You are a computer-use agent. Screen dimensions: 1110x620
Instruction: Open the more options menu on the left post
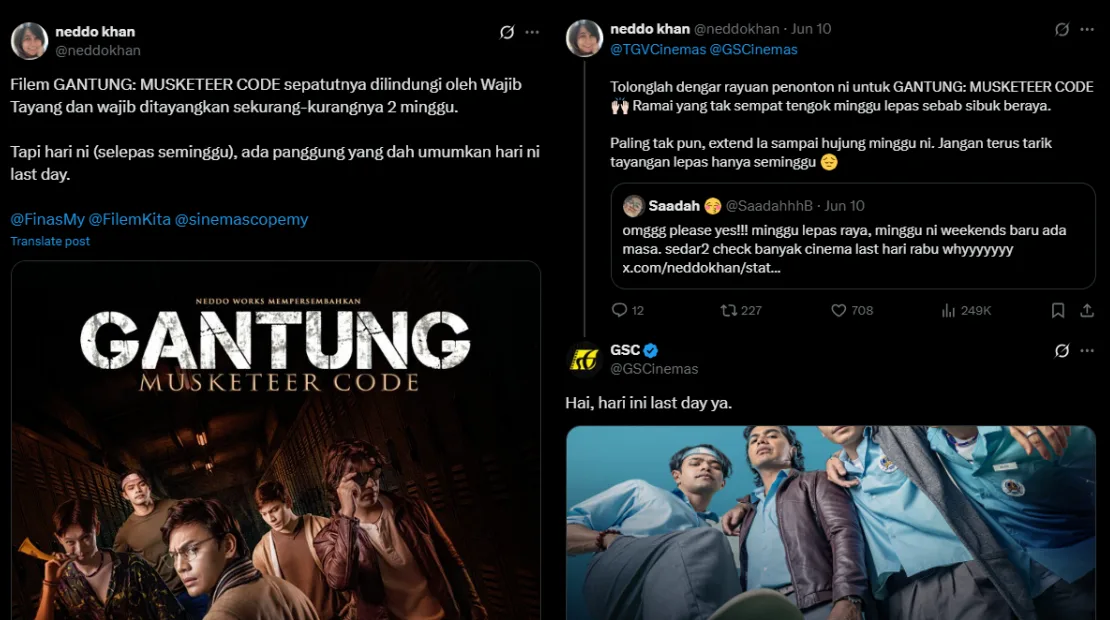(x=532, y=32)
